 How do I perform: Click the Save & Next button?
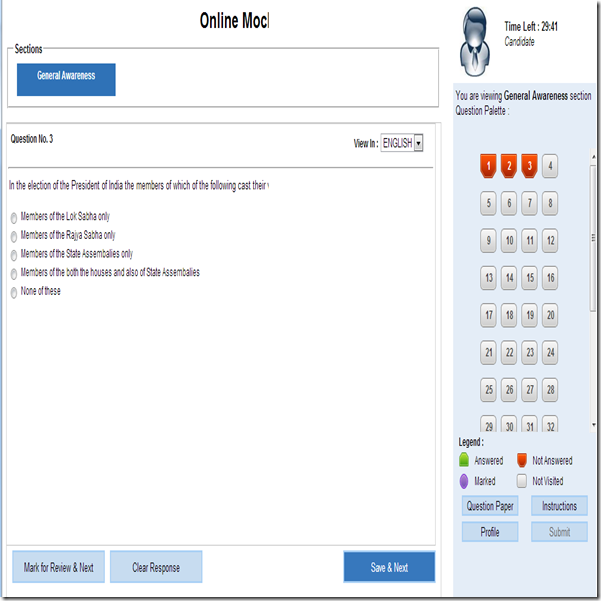point(389,567)
